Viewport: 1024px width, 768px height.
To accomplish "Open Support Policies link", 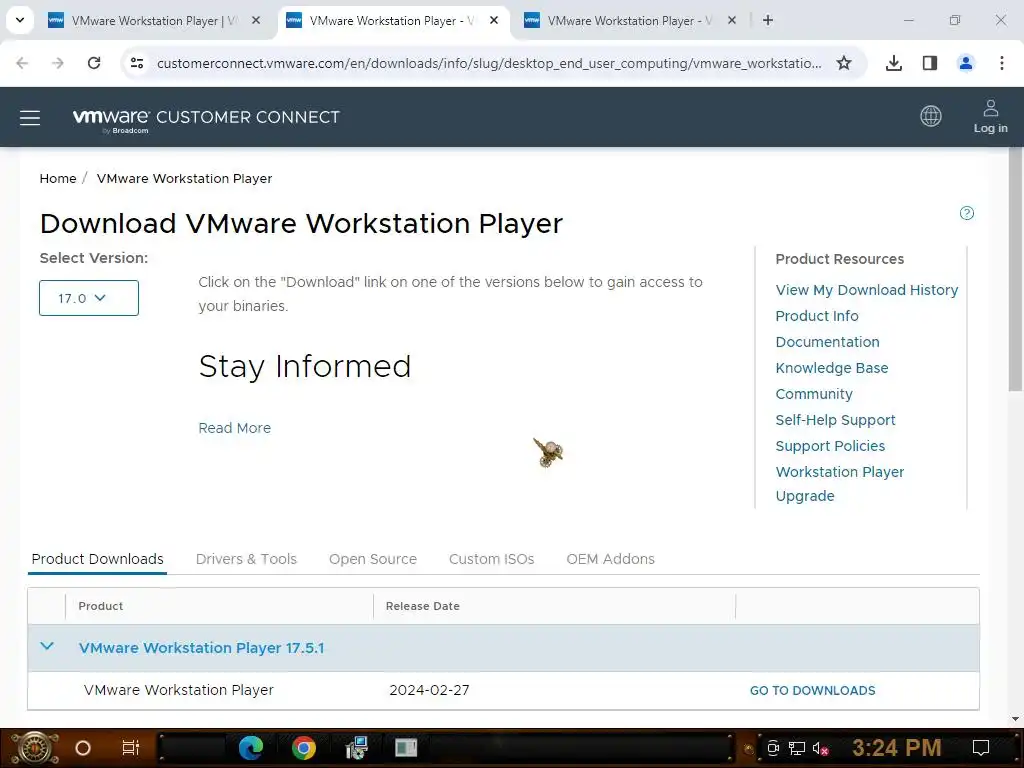I will tap(830, 446).
